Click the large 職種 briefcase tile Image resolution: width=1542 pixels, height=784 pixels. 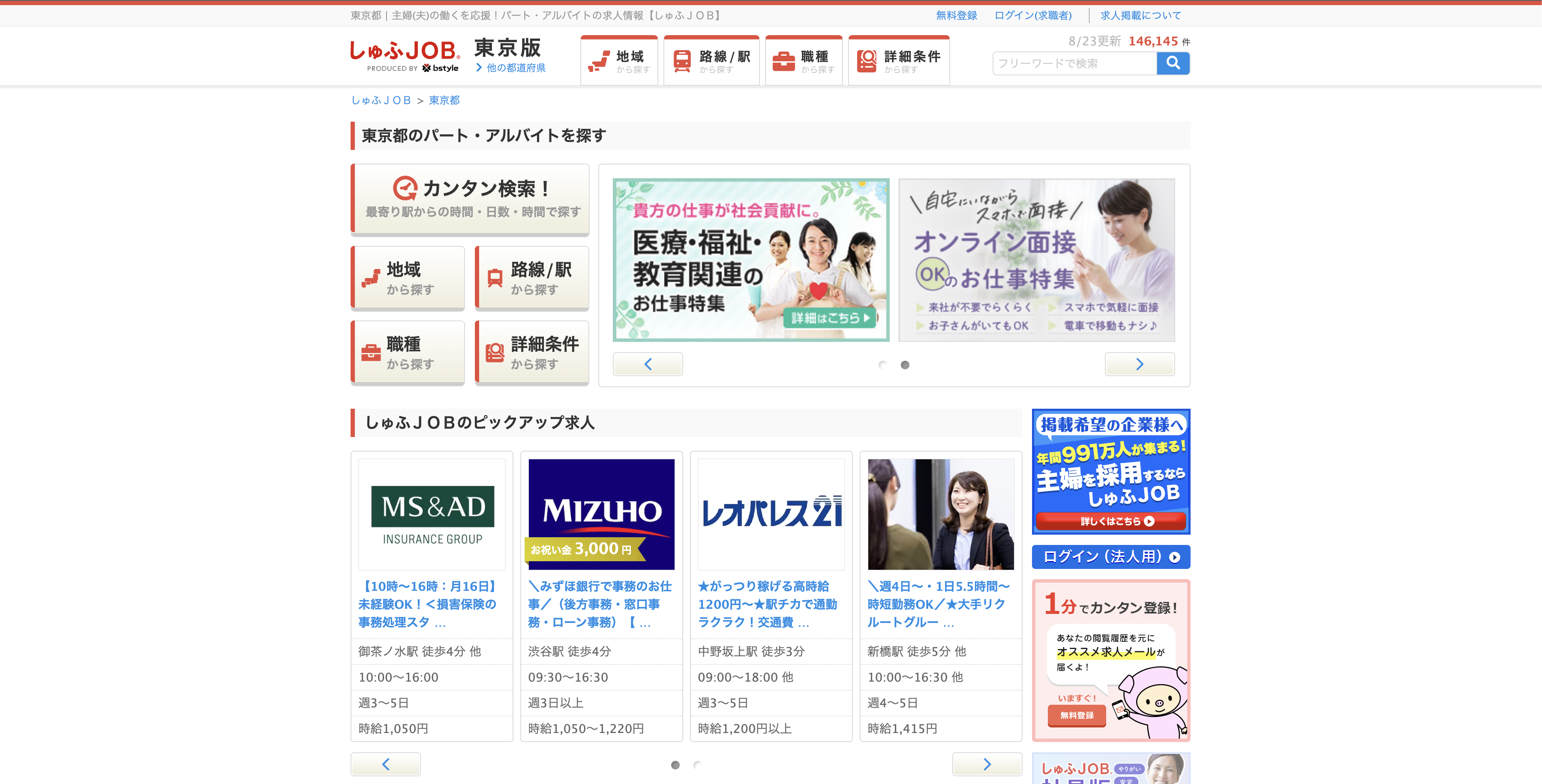click(x=408, y=353)
